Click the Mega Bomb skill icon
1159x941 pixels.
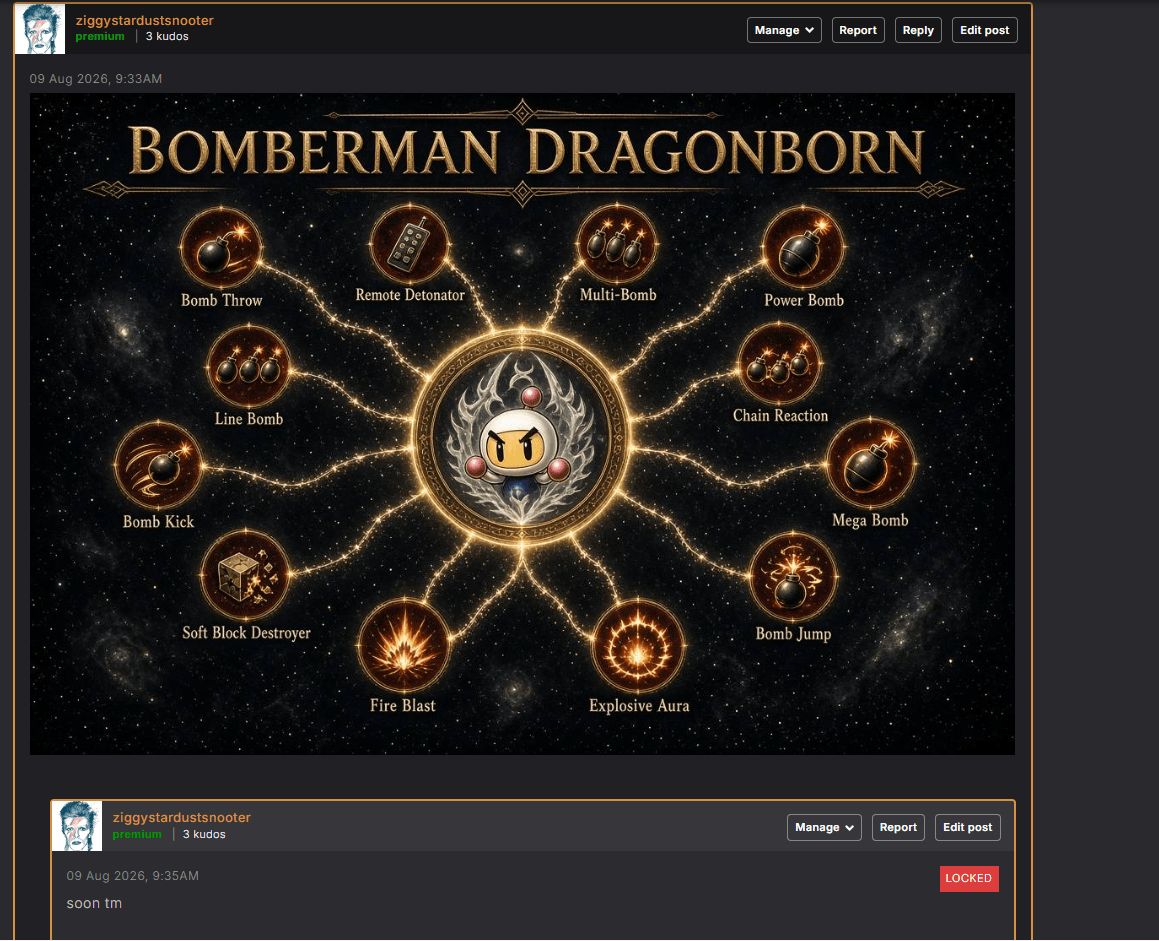tap(870, 463)
